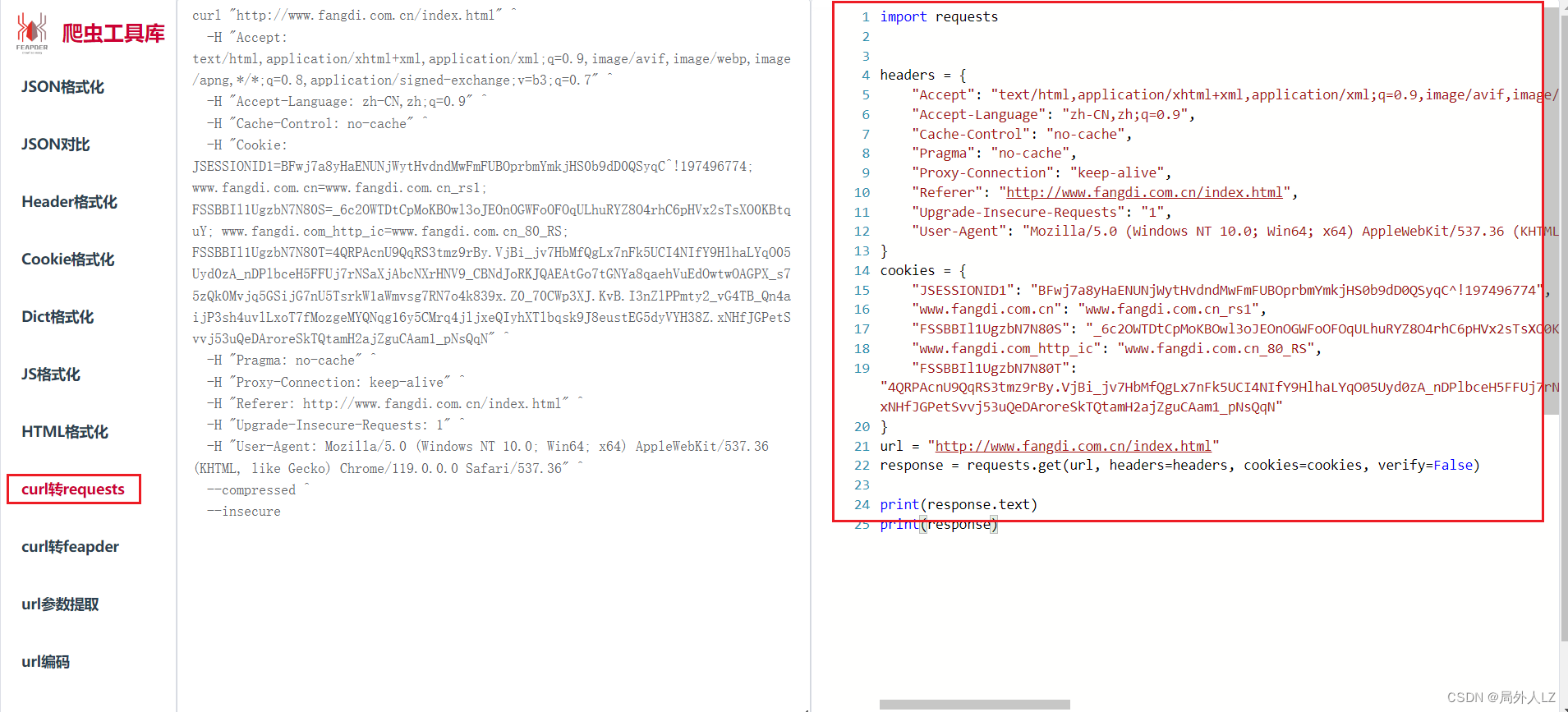Click the -H "Referer" line in curl input
Image resolution: width=1568 pixels, height=712 pixels.
pyautogui.click(x=395, y=403)
